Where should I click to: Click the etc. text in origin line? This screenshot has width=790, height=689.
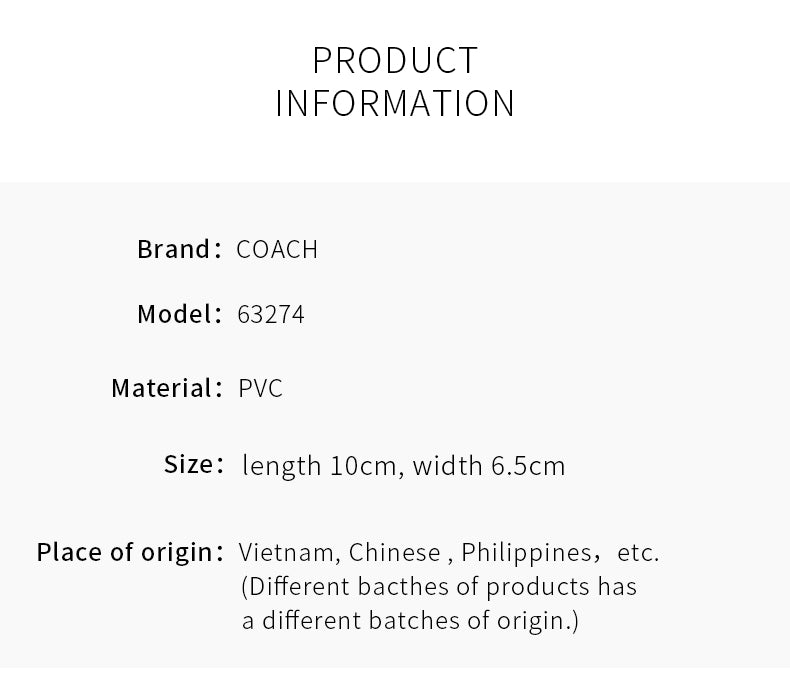point(638,553)
